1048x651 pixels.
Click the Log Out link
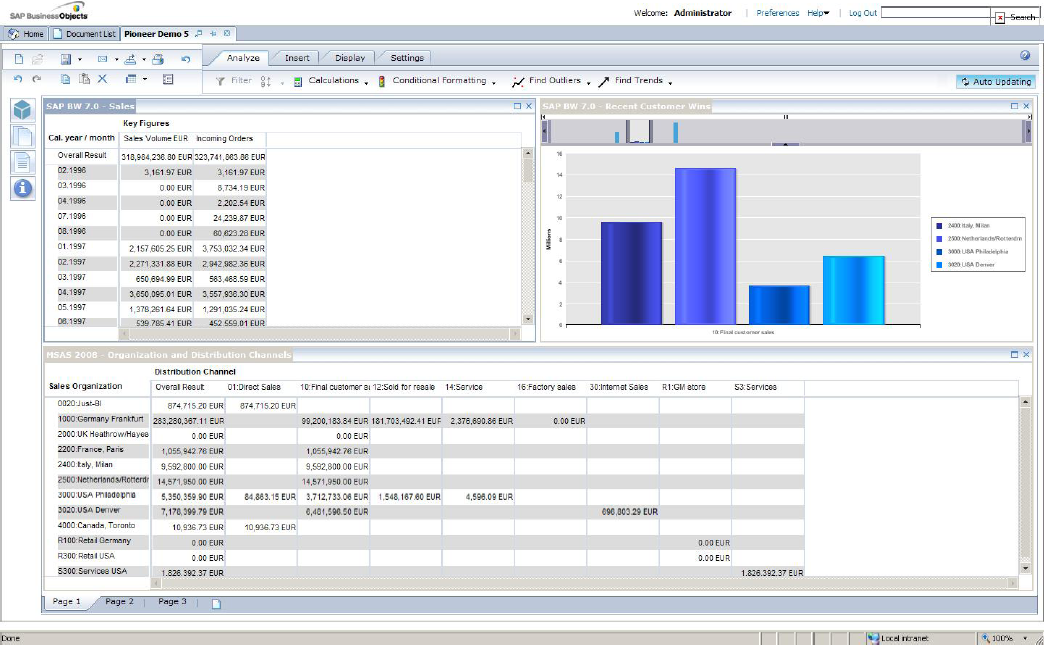point(862,13)
